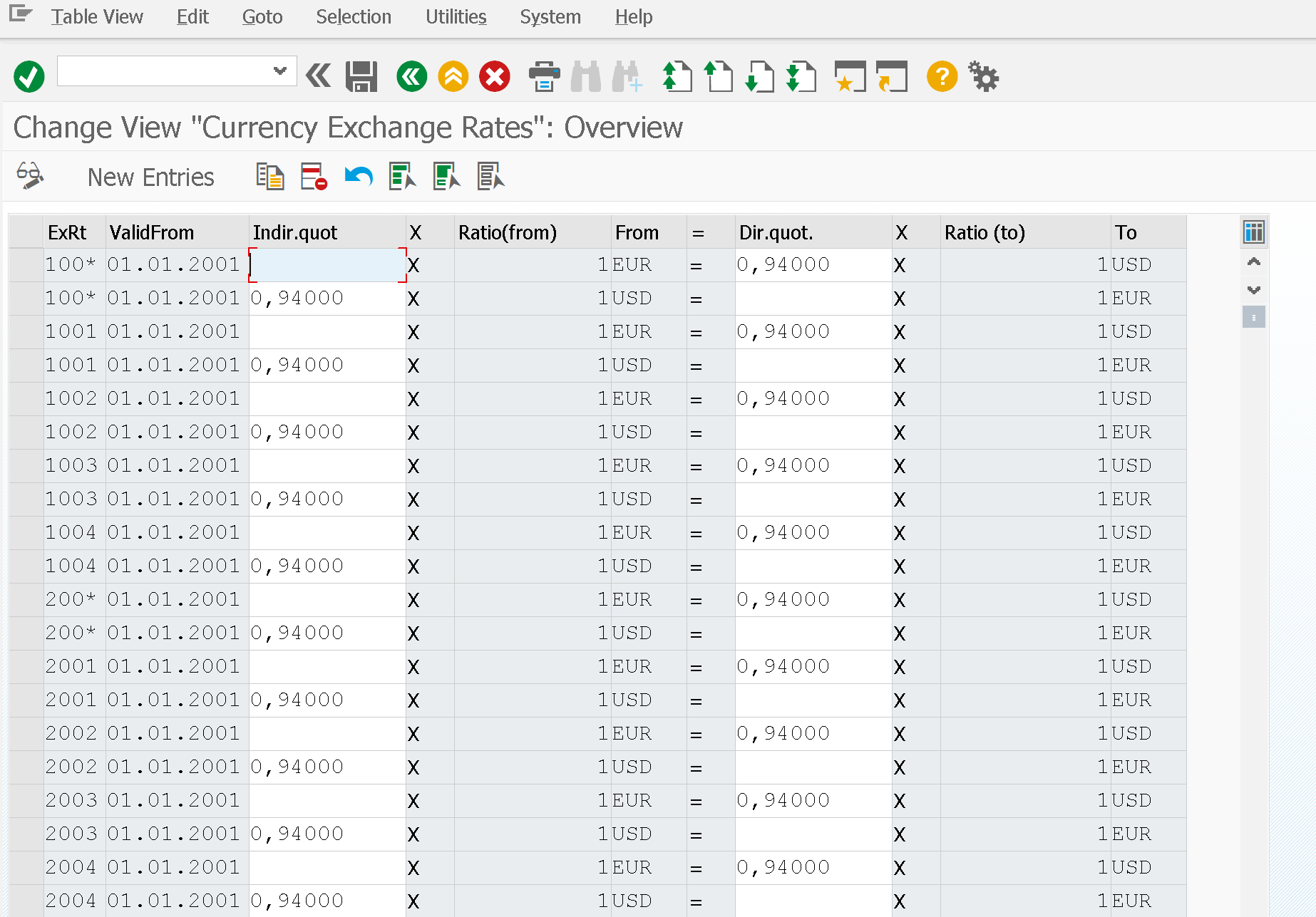Click the Select All icon

[403, 177]
